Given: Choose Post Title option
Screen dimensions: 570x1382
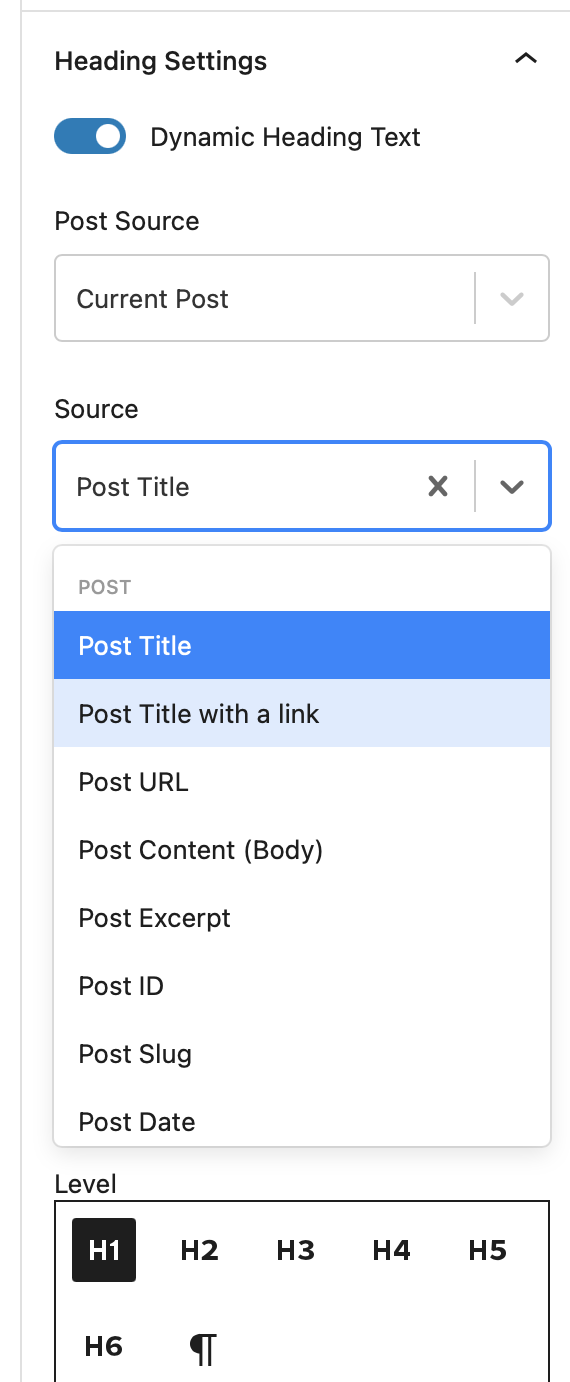Looking at the screenshot, I should pos(302,645).
